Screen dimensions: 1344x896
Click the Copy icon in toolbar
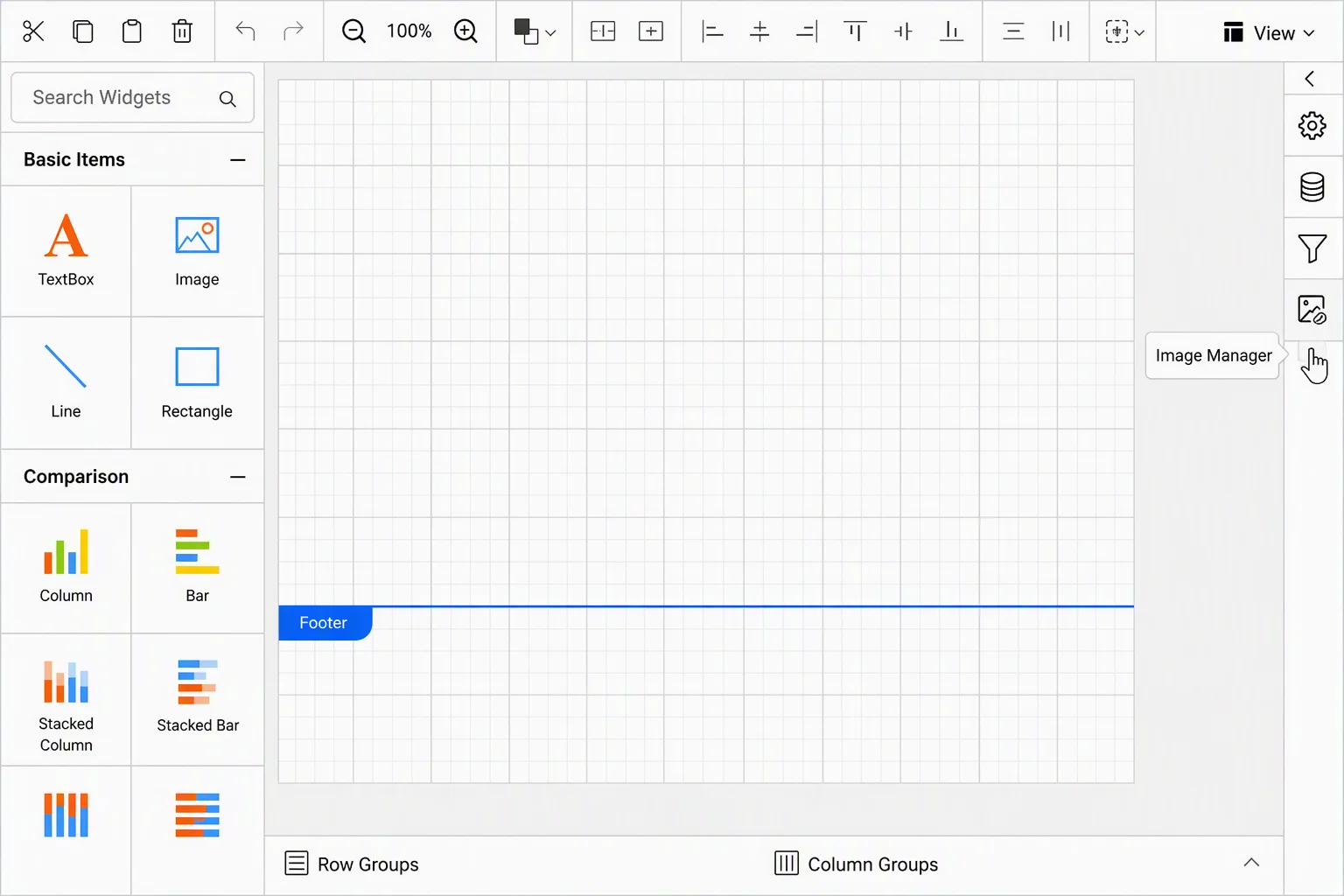(x=83, y=31)
